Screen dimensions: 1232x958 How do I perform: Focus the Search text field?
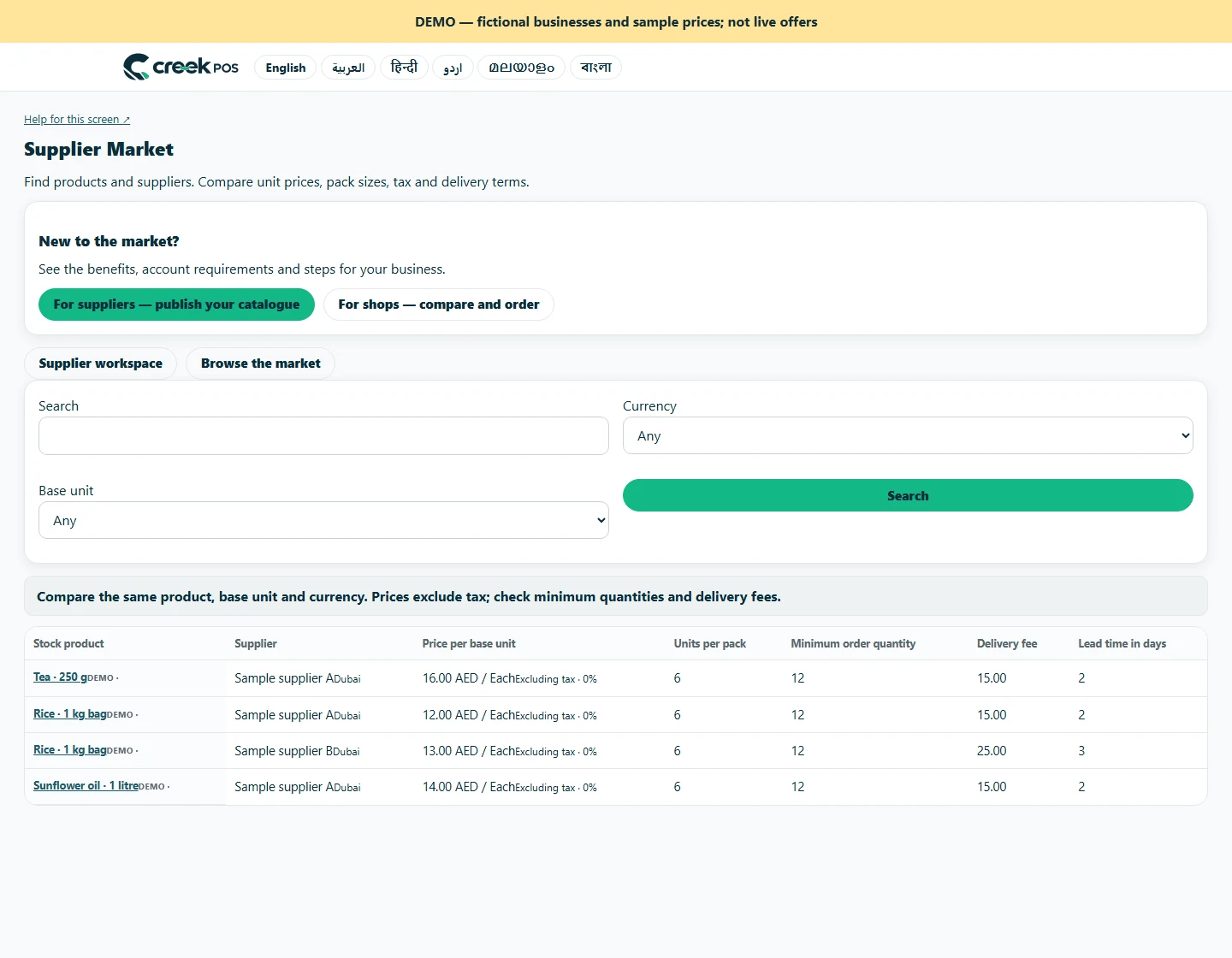pos(323,436)
